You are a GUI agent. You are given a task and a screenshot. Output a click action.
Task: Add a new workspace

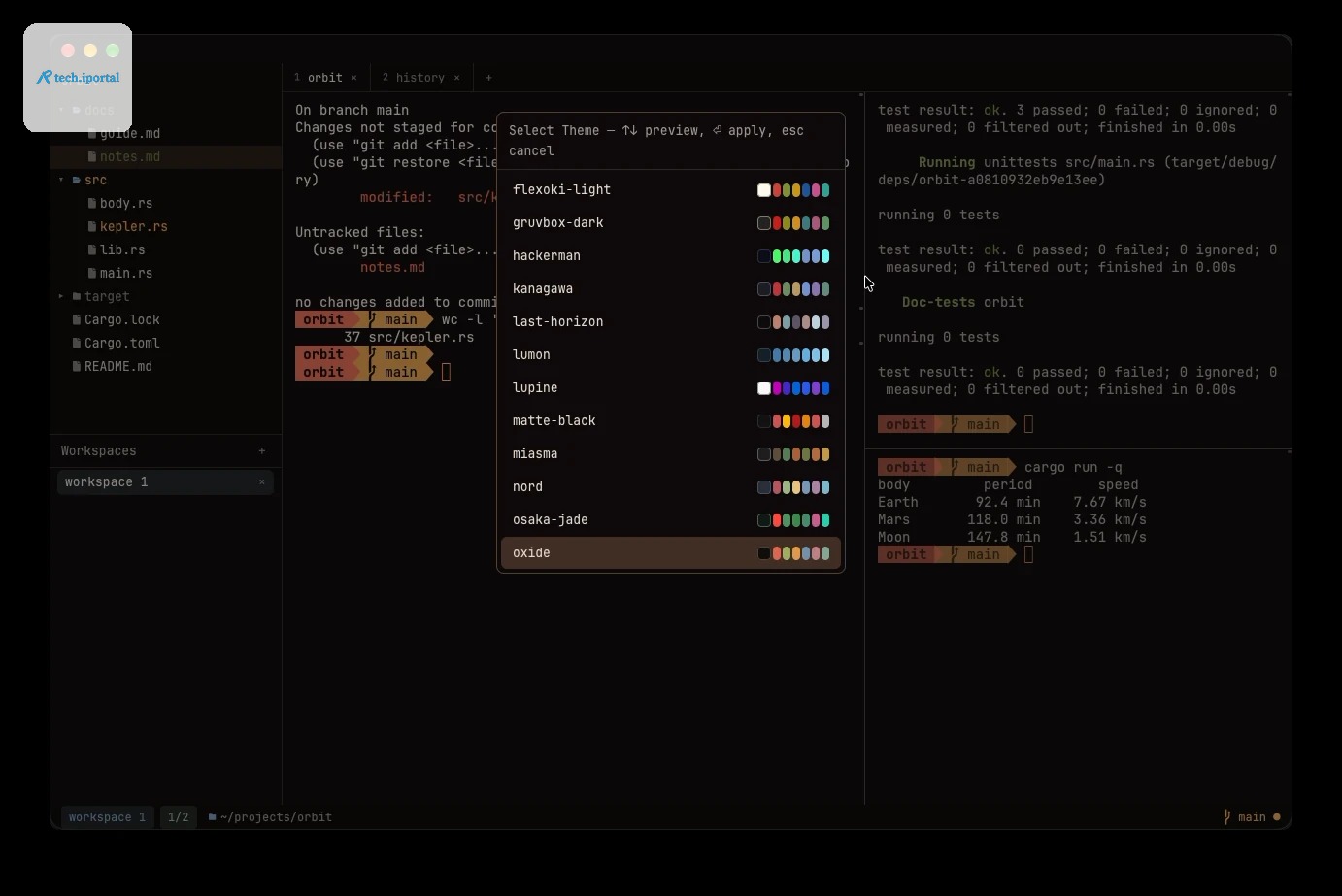pyautogui.click(x=262, y=451)
